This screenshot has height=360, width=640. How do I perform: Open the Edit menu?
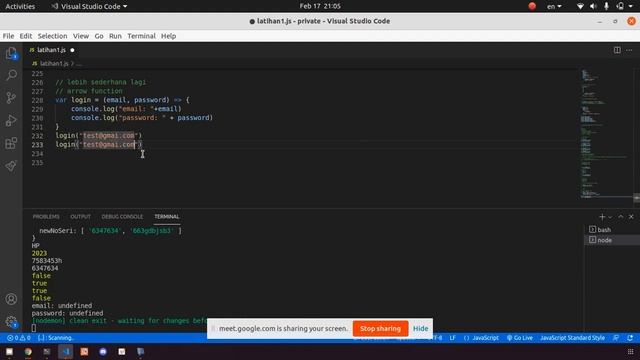tap(26, 36)
